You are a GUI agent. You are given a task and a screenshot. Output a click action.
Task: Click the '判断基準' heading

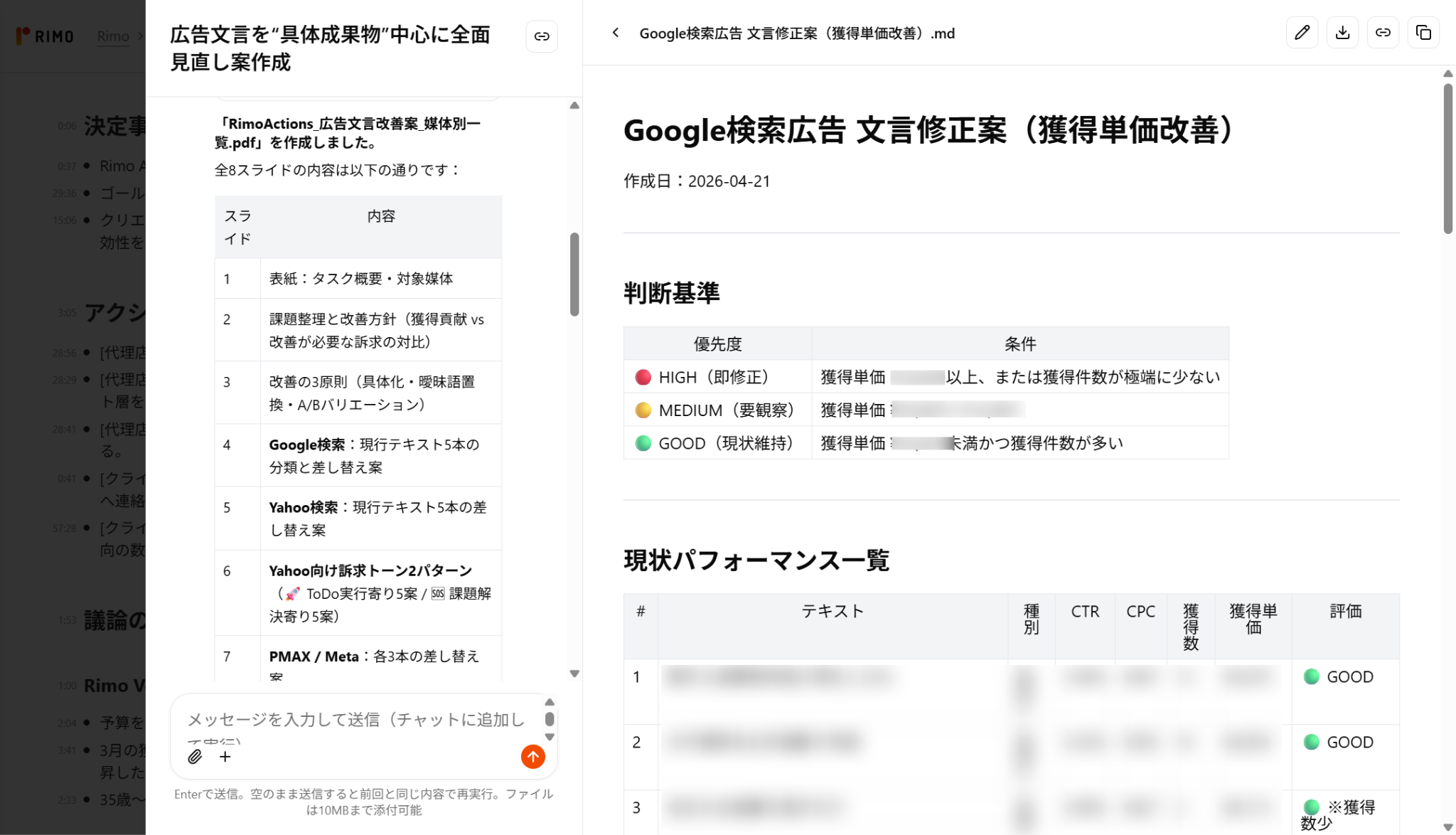(x=672, y=293)
